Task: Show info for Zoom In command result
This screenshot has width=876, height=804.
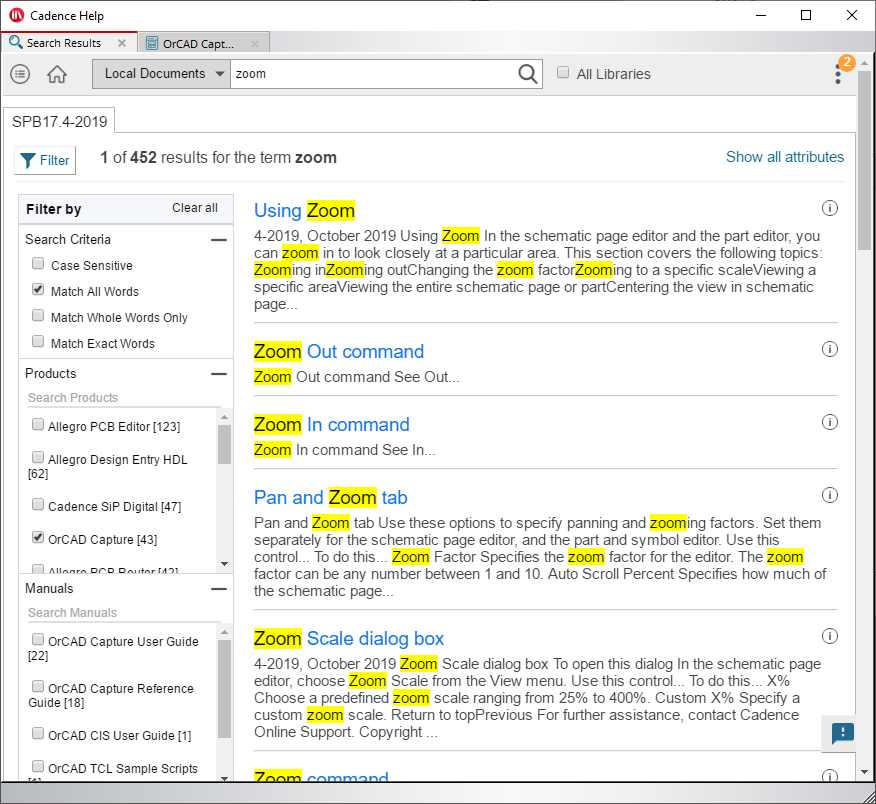Action: 830,422
